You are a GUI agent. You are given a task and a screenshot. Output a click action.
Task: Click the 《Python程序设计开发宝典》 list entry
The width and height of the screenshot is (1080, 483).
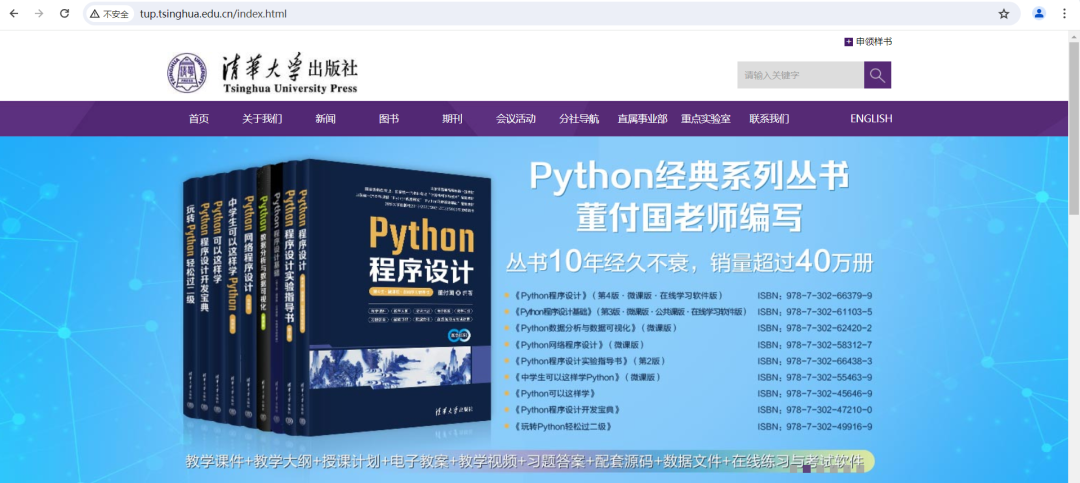click(568, 411)
